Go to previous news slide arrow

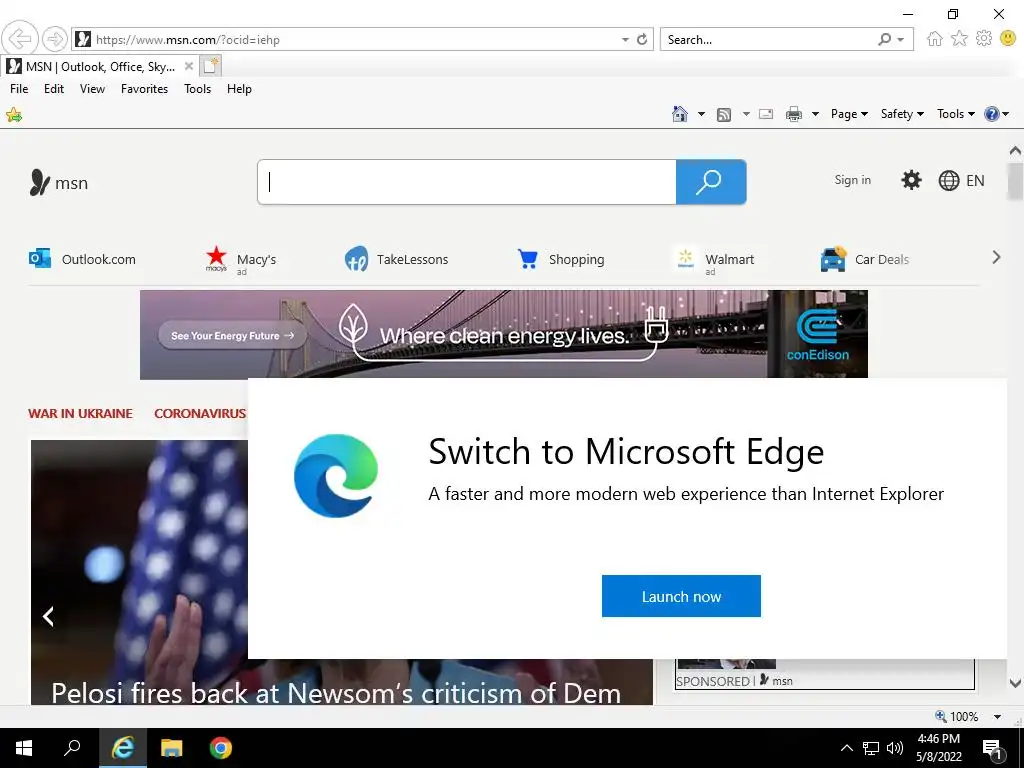[48, 616]
